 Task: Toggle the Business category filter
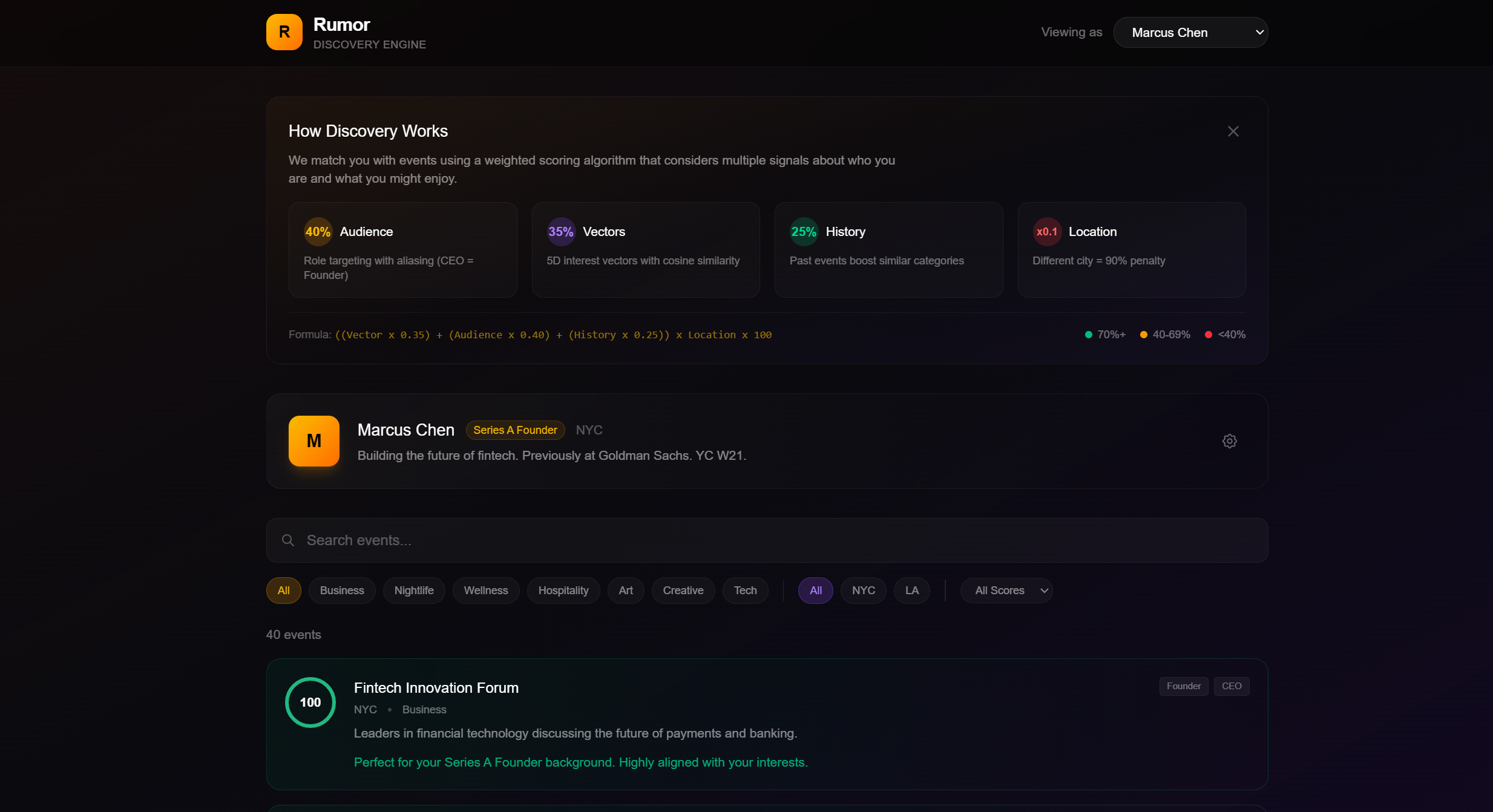tap(341, 590)
